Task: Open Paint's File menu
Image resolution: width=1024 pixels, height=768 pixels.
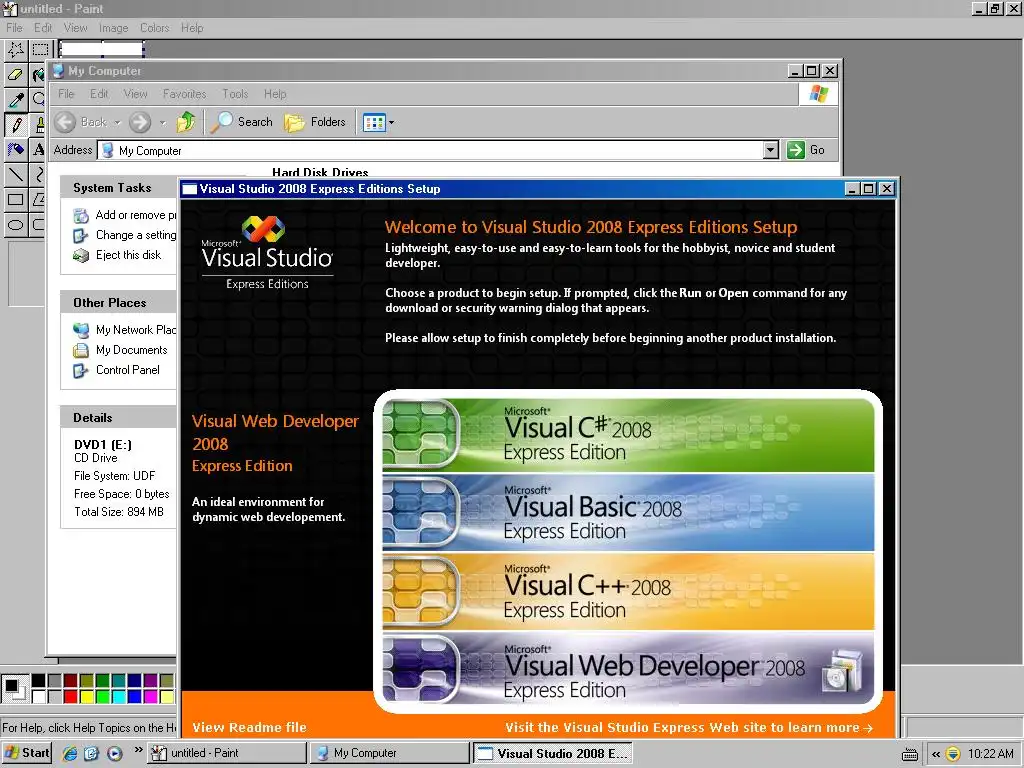Action: pyautogui.click(x=14, y=27)
